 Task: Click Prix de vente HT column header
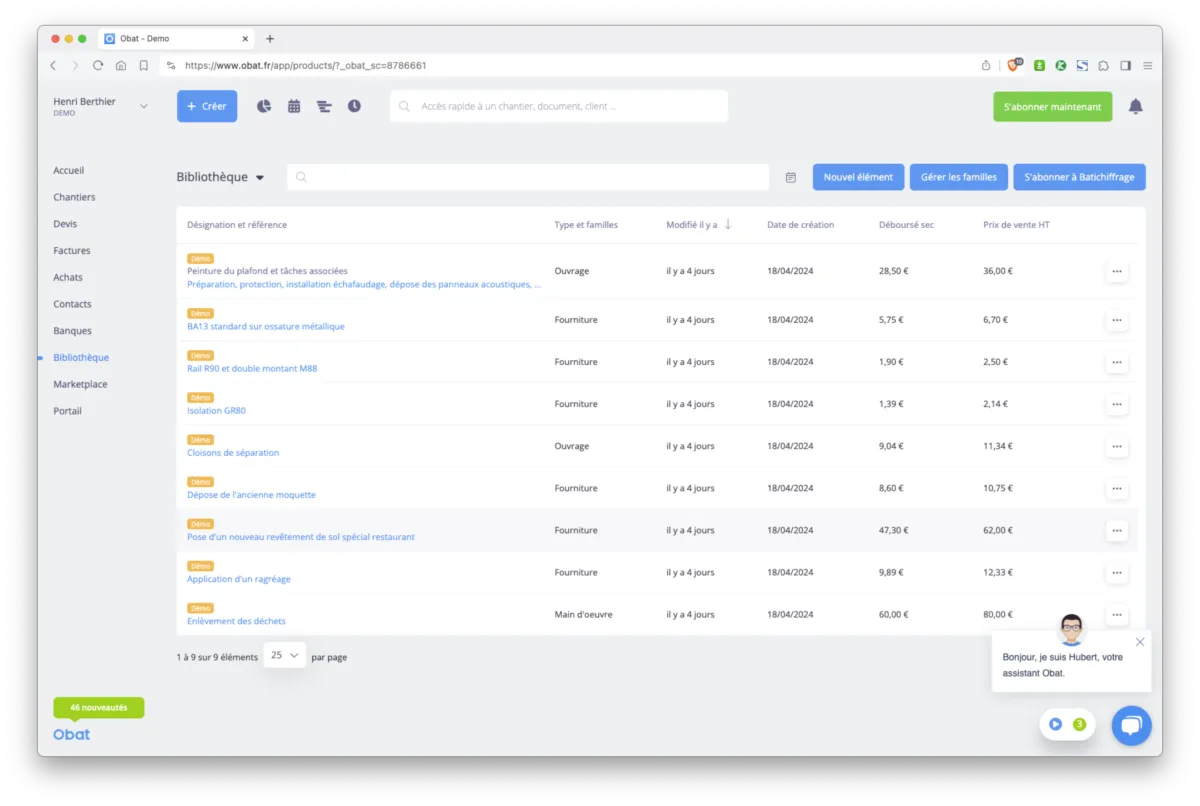pyautogui.click(x=1016, y=225)
